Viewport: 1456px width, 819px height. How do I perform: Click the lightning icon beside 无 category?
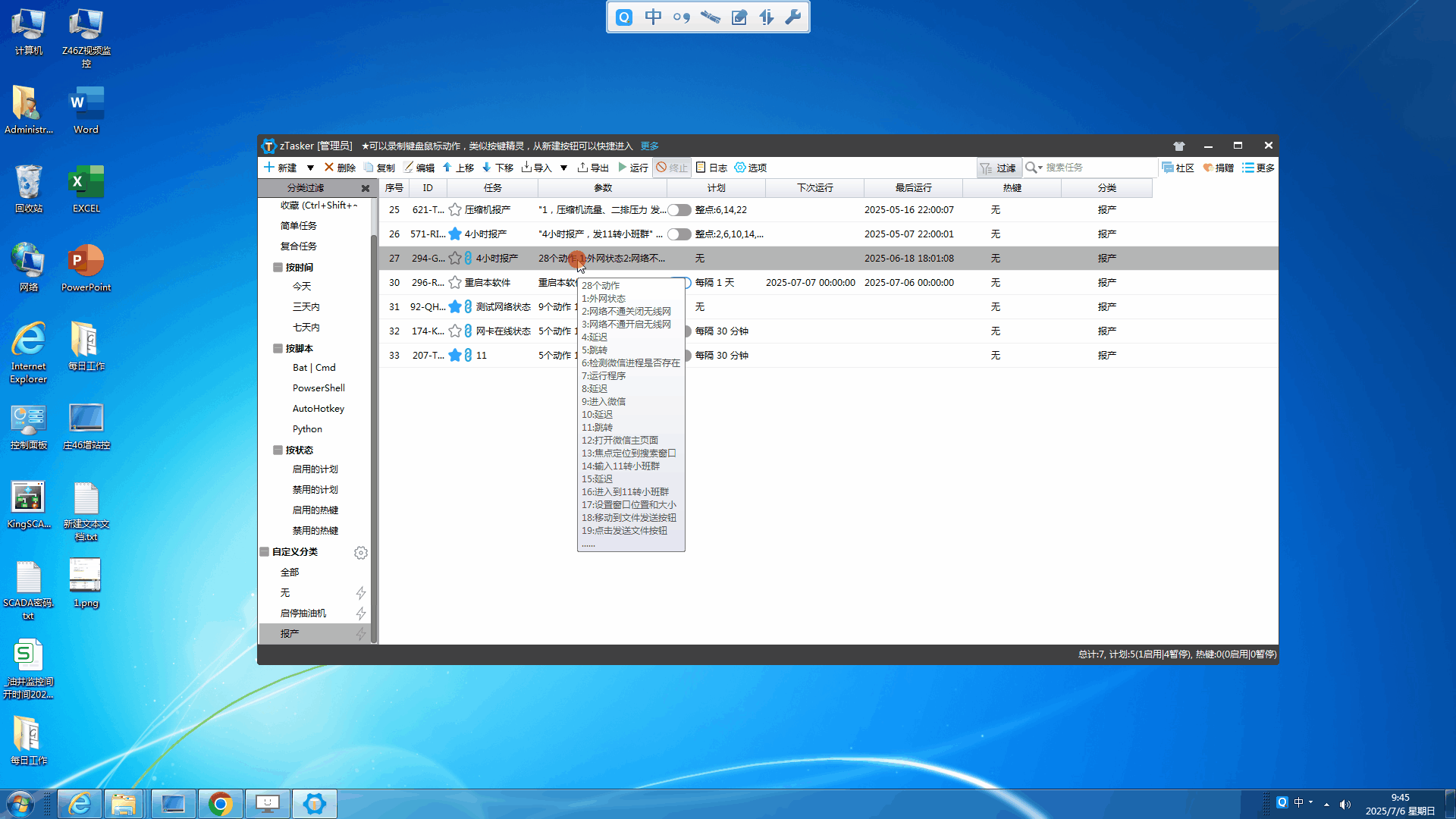coord(361,593)
